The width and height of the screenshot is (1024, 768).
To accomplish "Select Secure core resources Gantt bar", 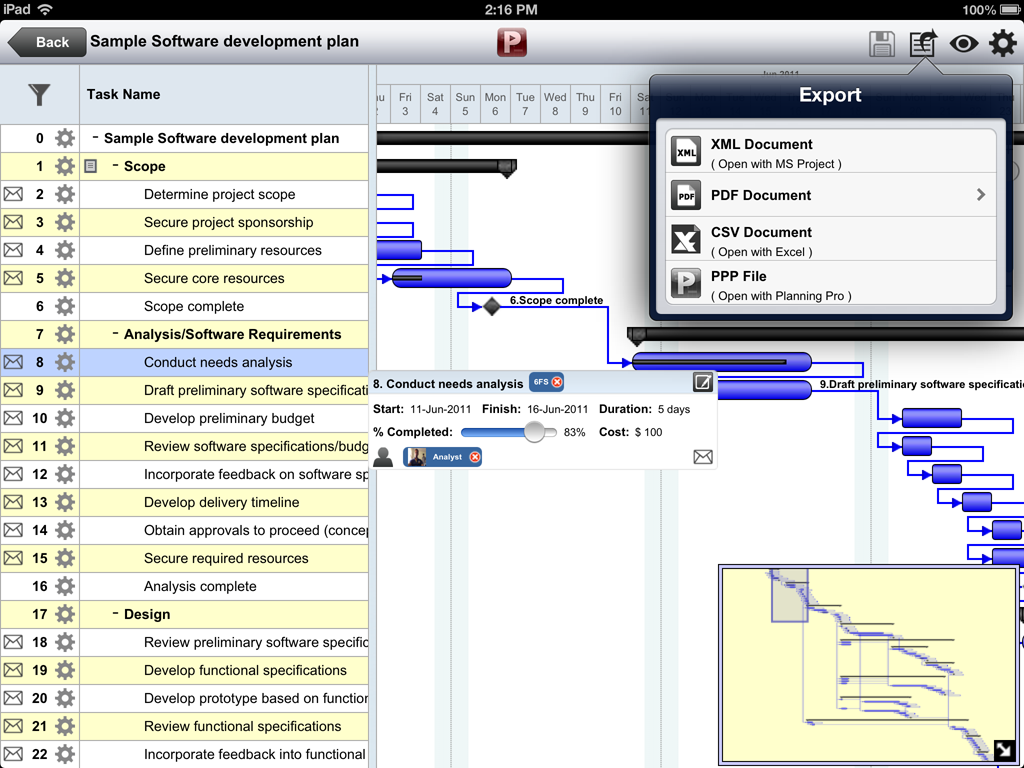I will click(x=451, y=278).
